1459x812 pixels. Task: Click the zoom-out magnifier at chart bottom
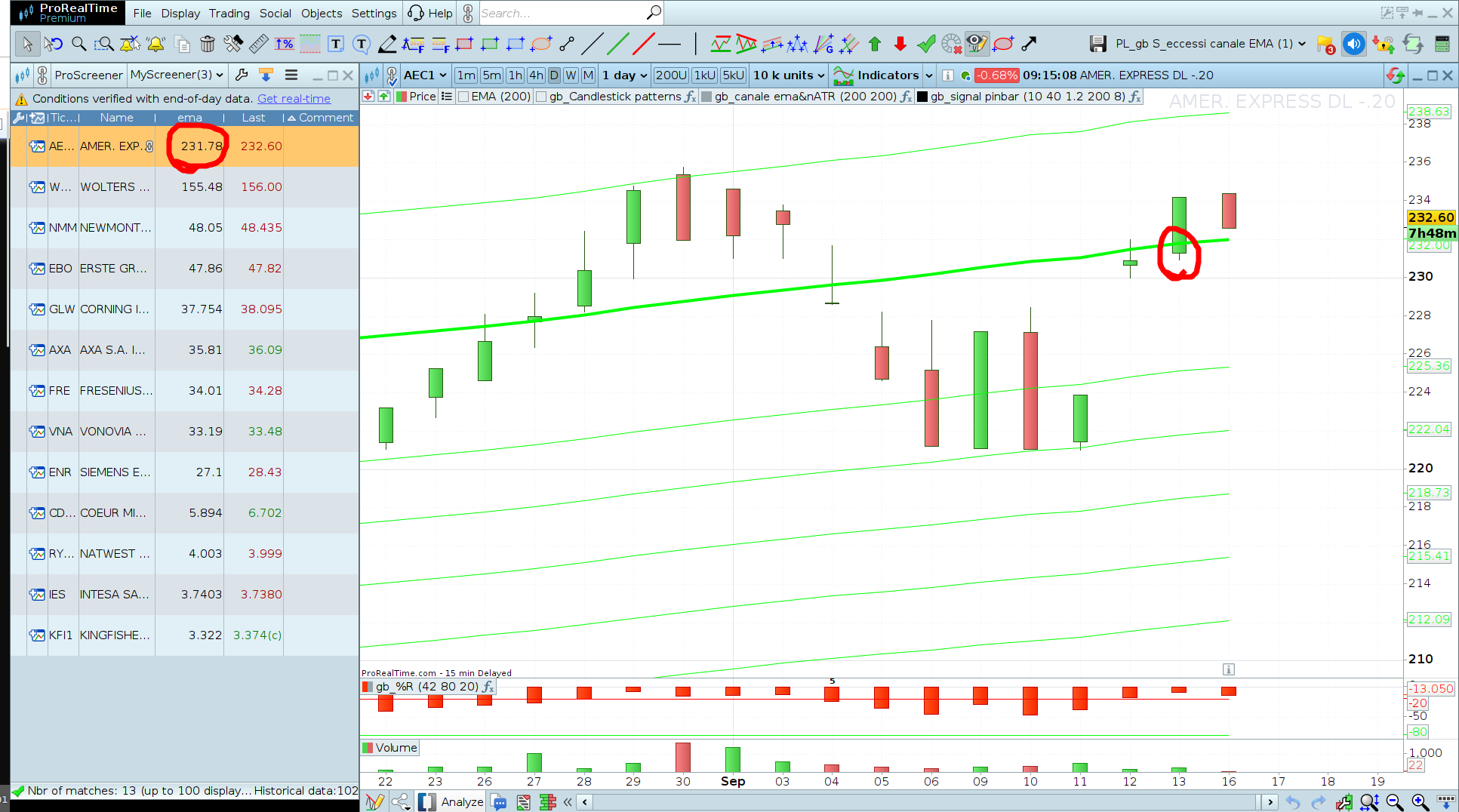tap(1395, 802)
